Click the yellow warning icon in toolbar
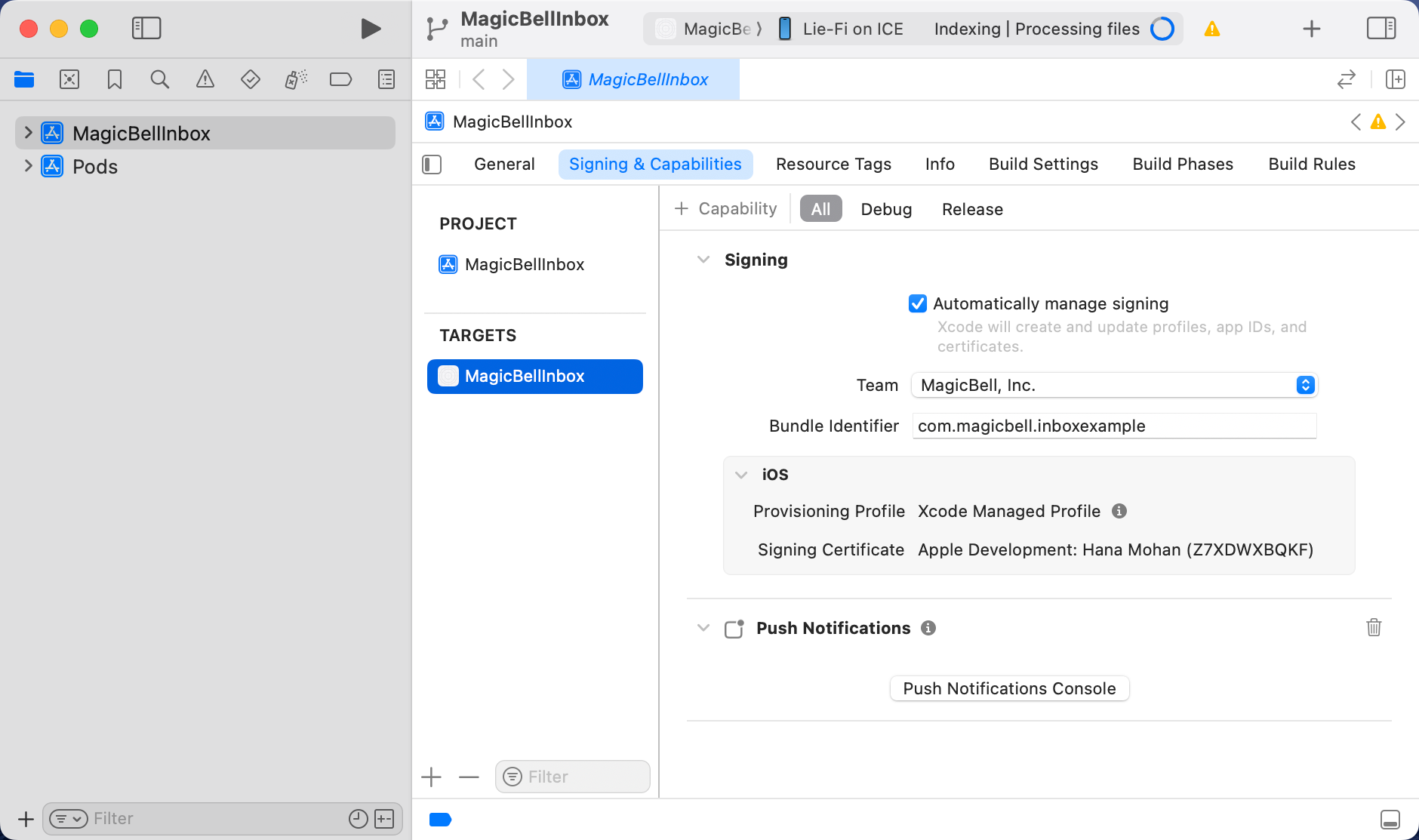The width and height of the screenshot is (1419, 840). pos(1212,29)
